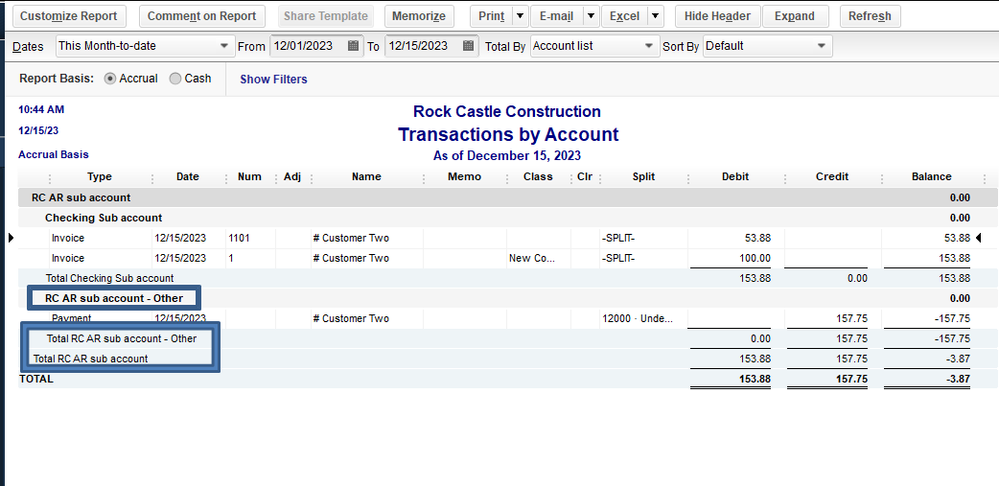The width and height of the screenshot is (999, 486).
Task: Open the From date calendar picker
Action: point(354,46)
